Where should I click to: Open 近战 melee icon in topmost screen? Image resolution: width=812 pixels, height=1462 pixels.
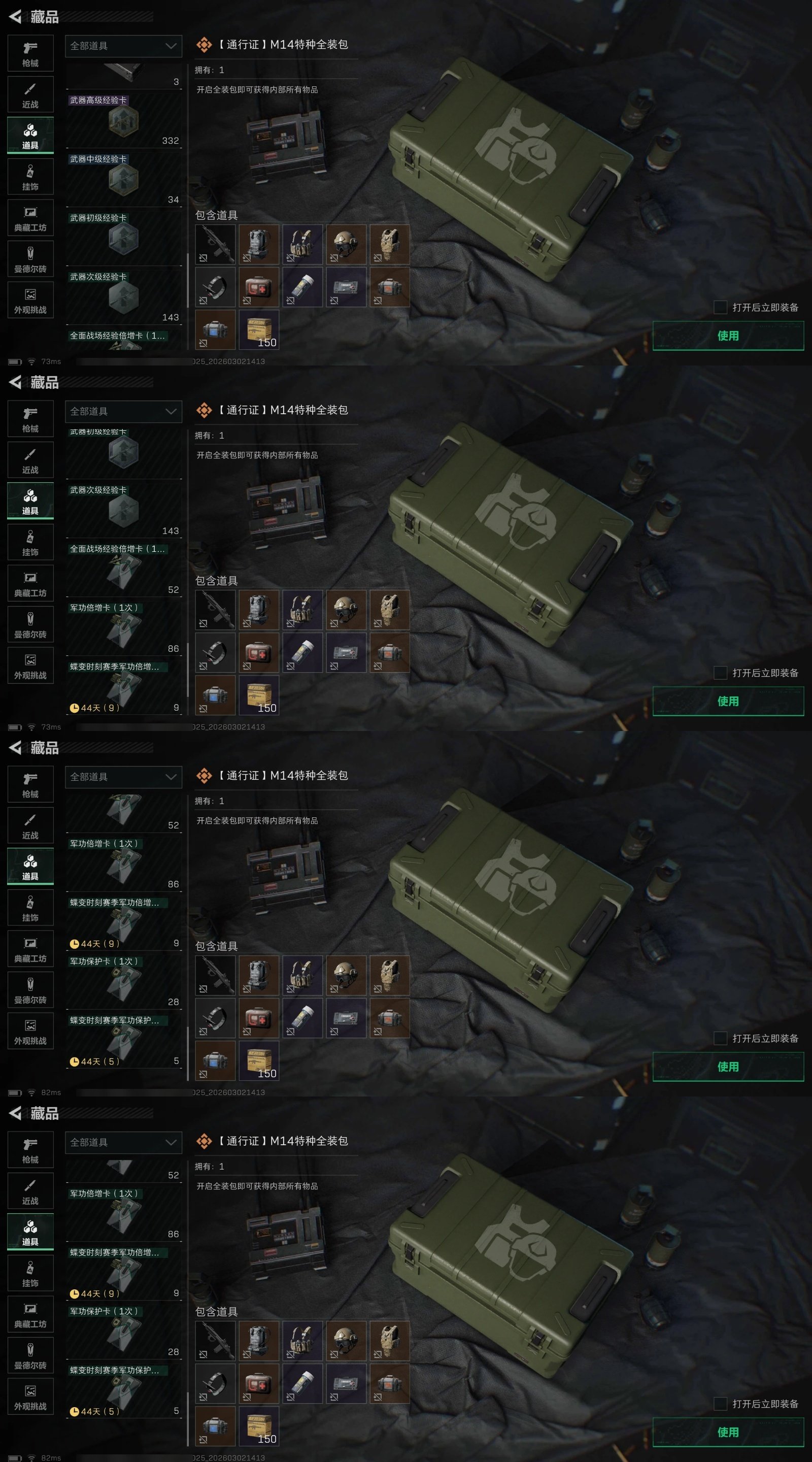[x=30, y=95]
